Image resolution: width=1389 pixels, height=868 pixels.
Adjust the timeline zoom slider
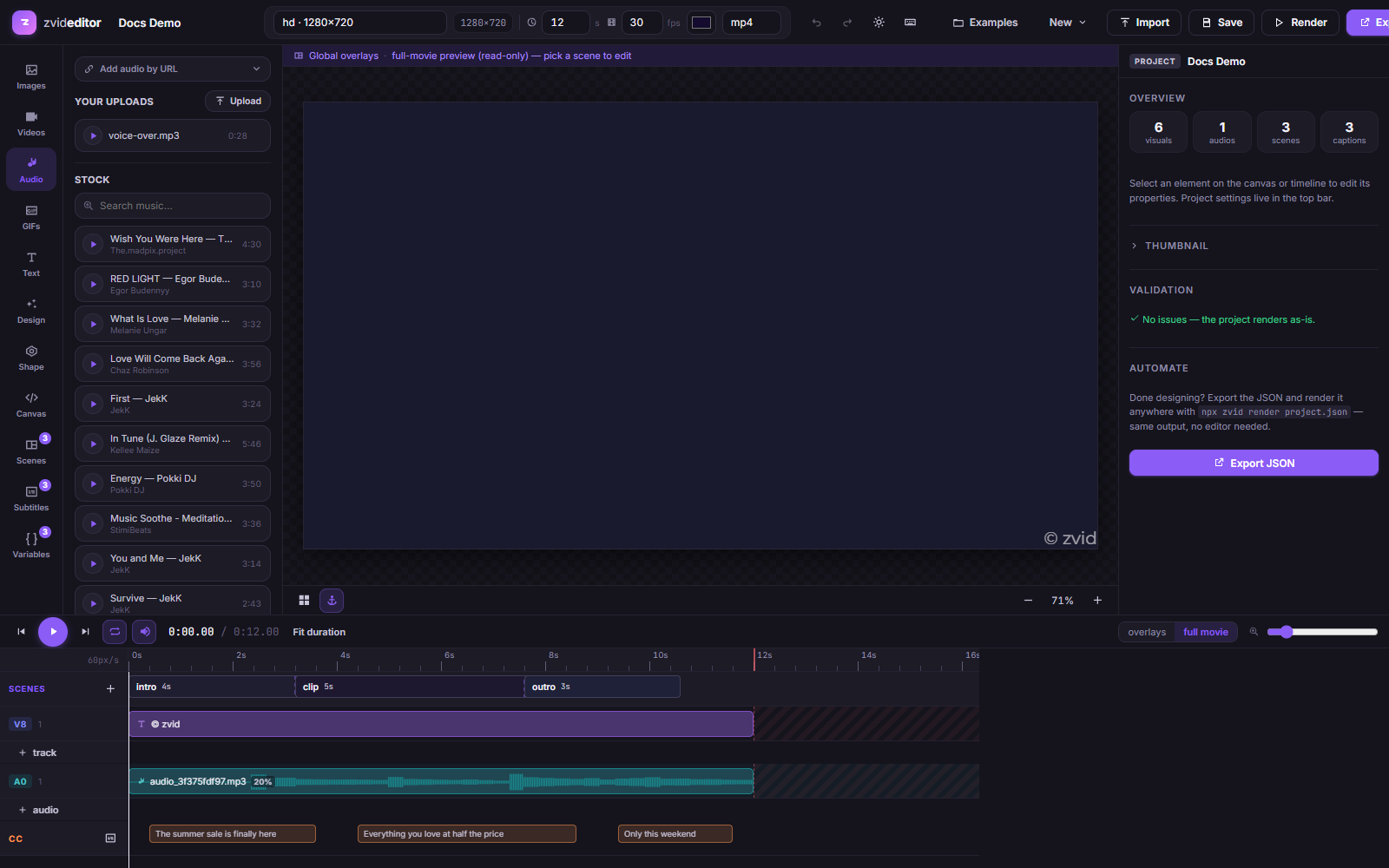click(x=1322, y=632)
